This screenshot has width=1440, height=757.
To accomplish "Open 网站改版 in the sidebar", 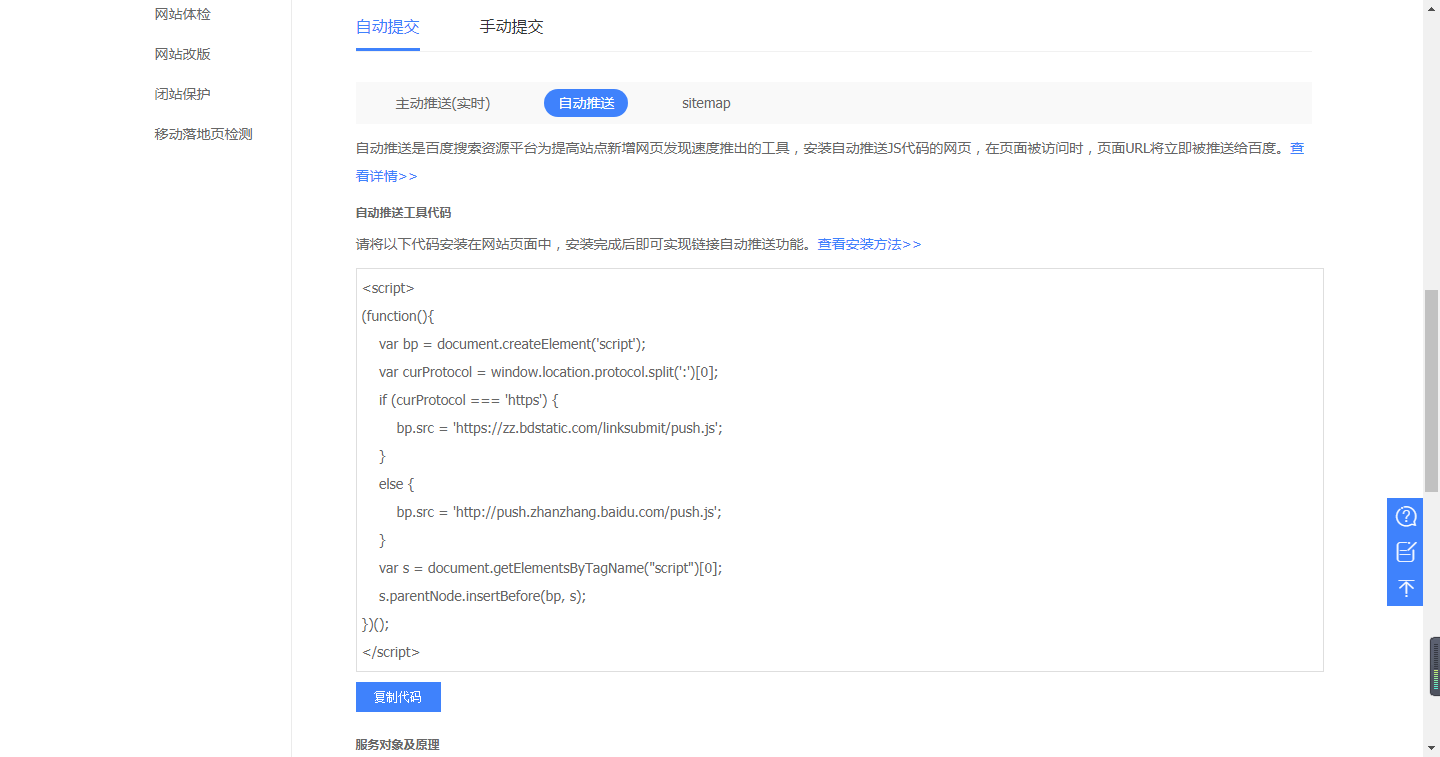I will pyautogui.click(x=183, y=54).
